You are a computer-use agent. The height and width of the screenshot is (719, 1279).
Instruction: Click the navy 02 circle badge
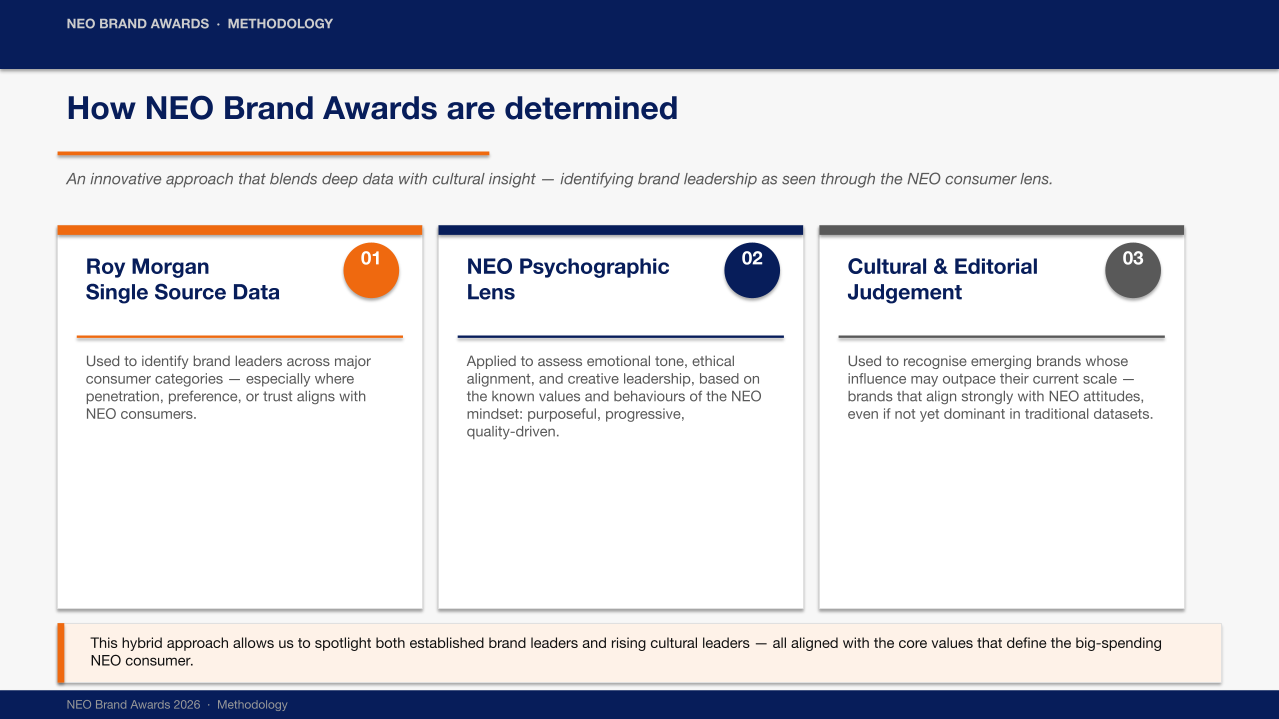(x=752, y=270)
